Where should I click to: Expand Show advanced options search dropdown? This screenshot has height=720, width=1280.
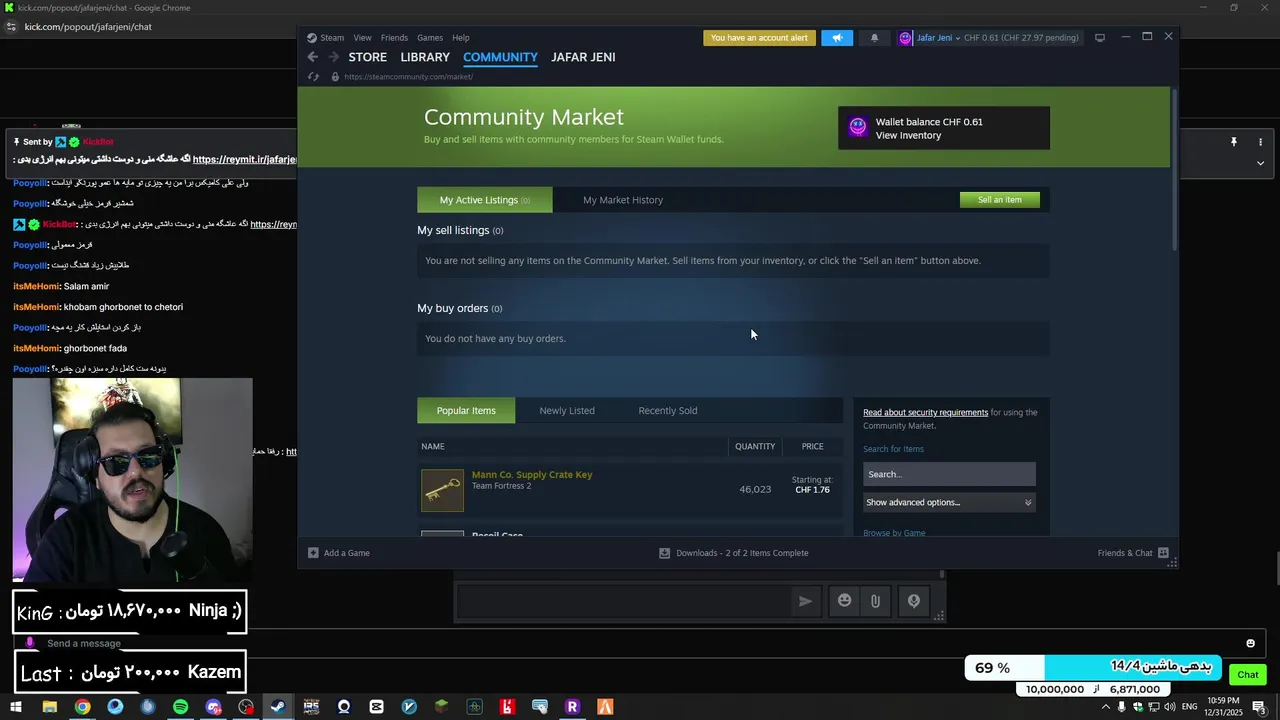(x=949, y=502)
